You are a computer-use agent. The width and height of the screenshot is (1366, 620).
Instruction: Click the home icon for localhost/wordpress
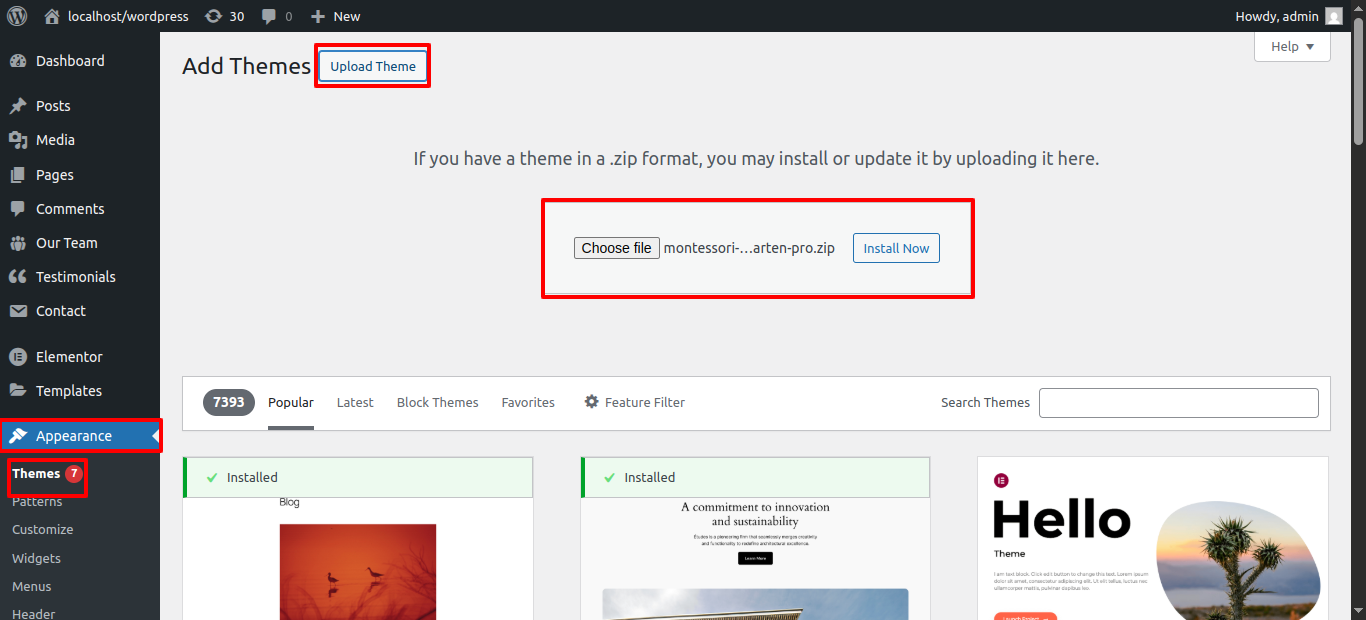point(52,16)
